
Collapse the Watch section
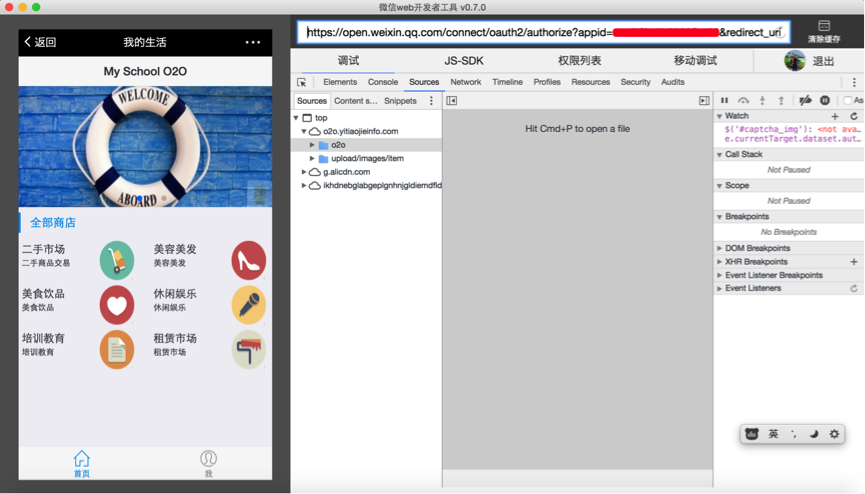point(719,116)
